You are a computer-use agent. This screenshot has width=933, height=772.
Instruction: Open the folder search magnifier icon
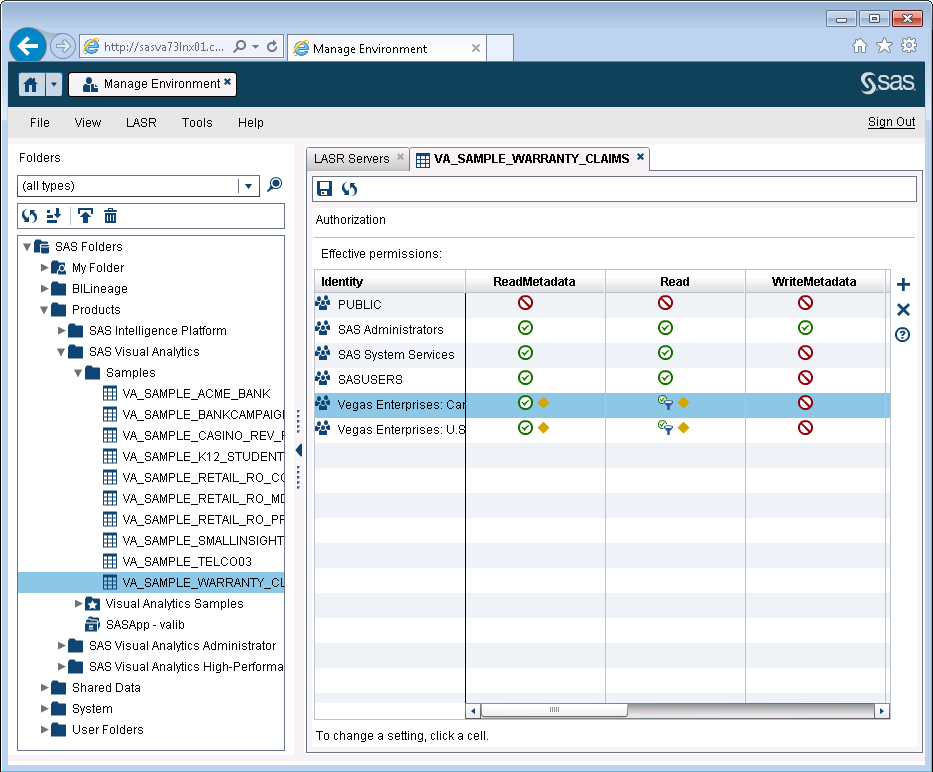pyautogui.click(x=274, y=185)
